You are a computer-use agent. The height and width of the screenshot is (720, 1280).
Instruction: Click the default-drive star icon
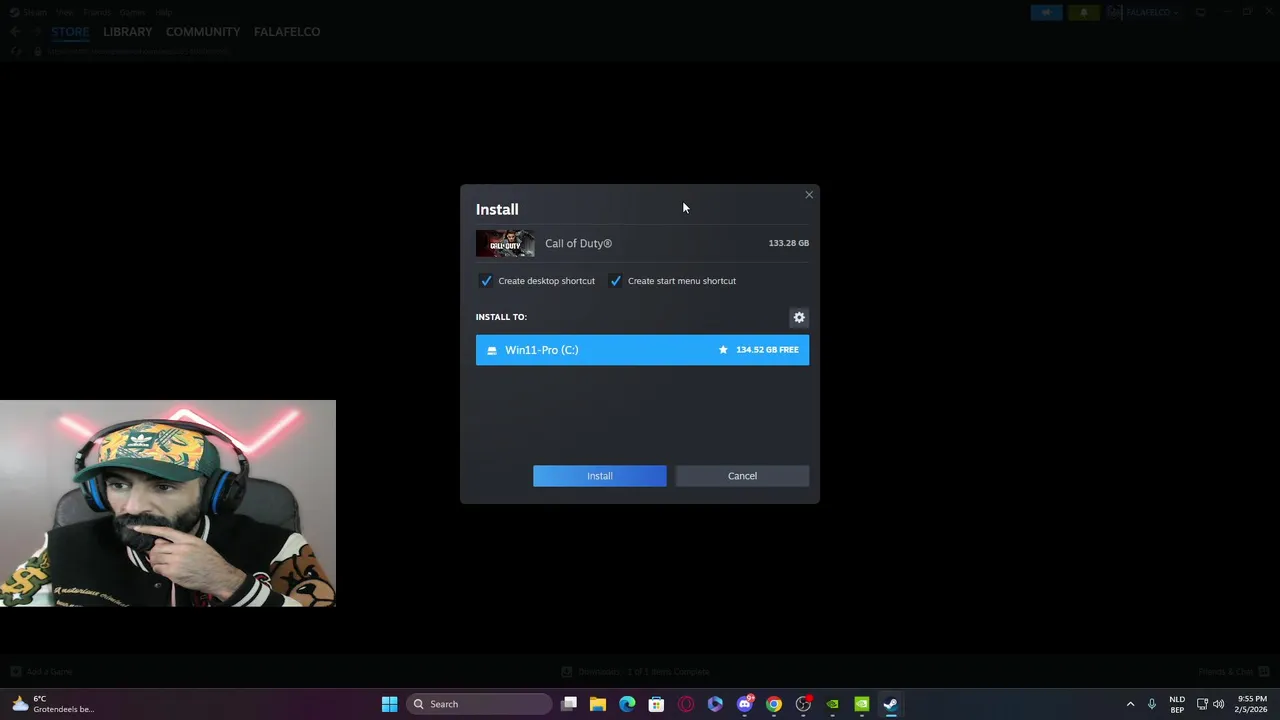pyautogui.click(x=723, y=350)
